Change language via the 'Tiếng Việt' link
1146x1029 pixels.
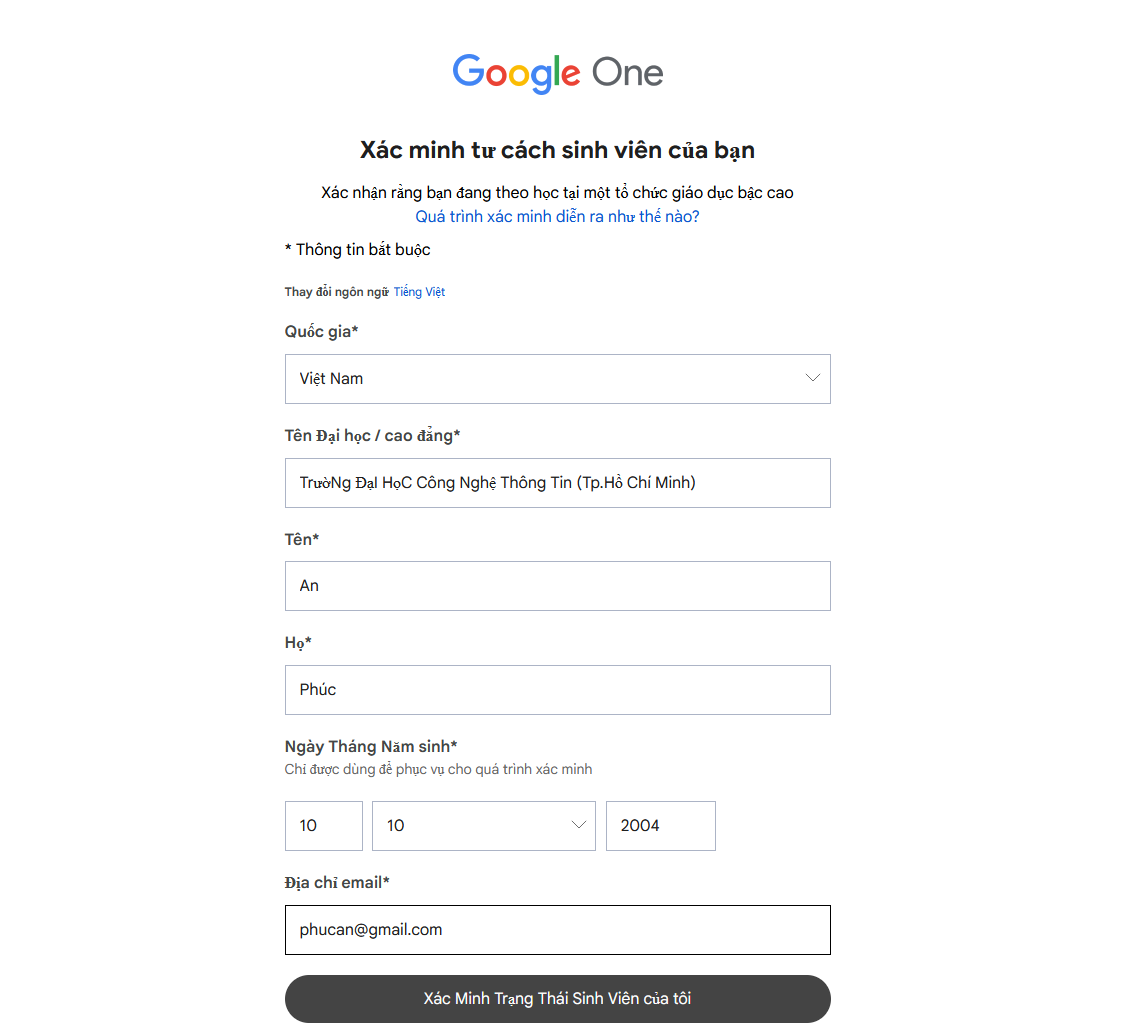(x=419, y=292)
